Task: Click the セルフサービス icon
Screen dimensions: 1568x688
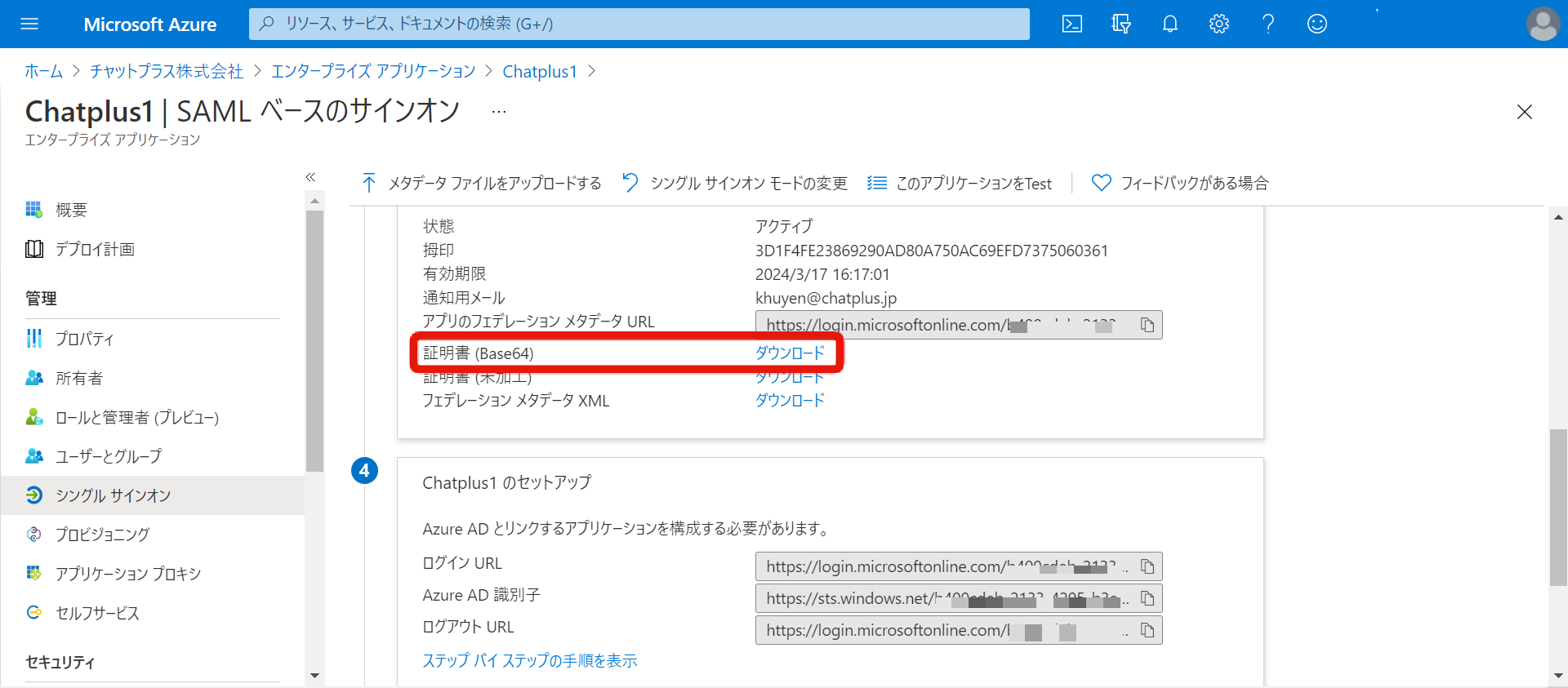Action: point(33,613)
